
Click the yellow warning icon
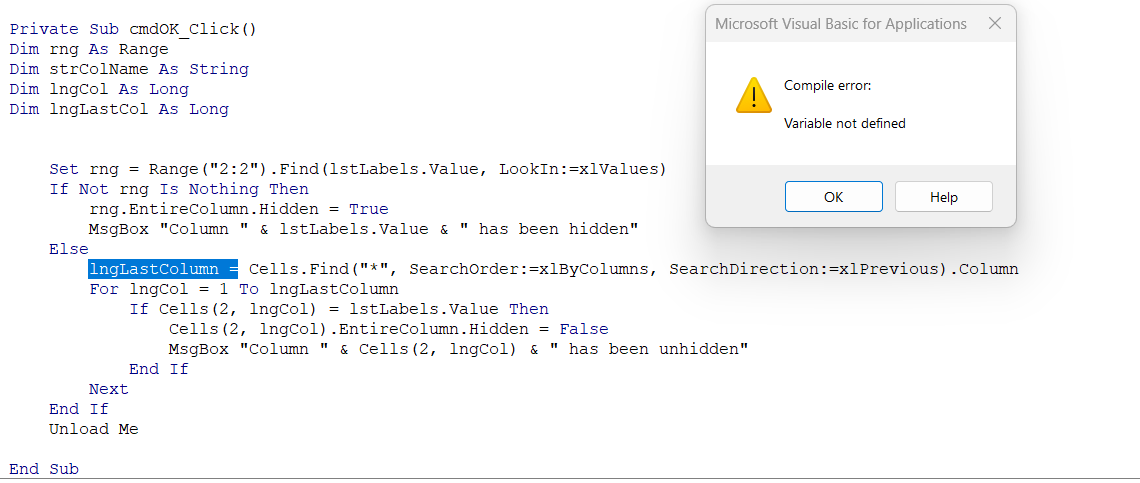click(753, 95)
